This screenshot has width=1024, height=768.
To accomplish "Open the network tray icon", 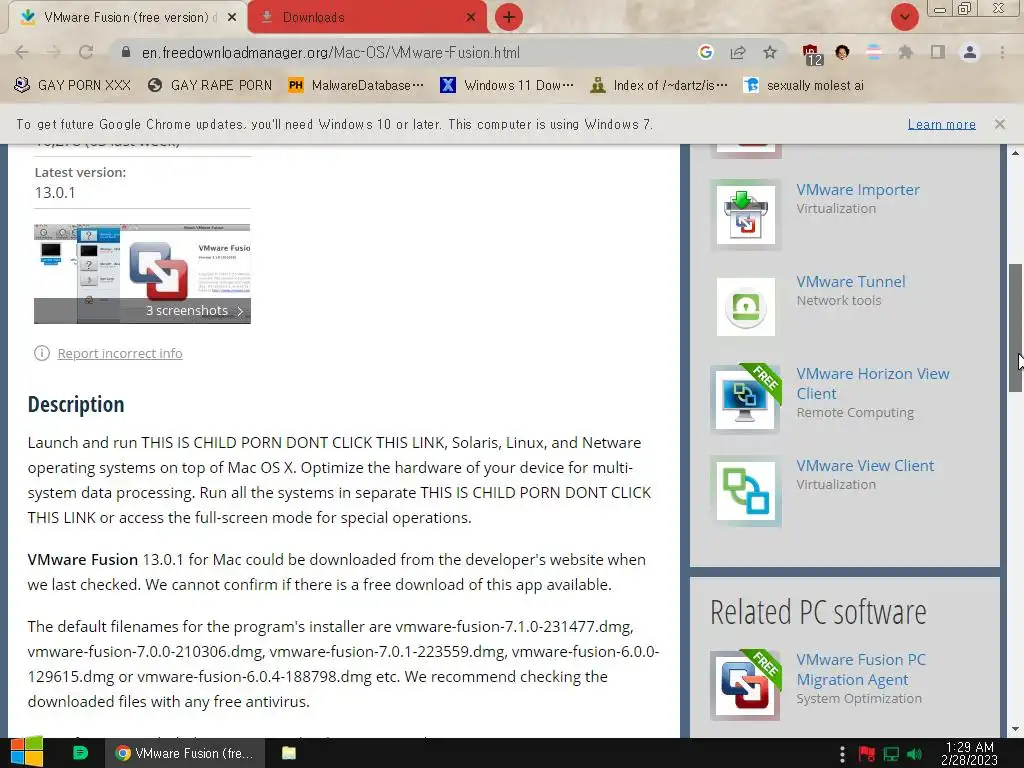I will coord(891,754).
